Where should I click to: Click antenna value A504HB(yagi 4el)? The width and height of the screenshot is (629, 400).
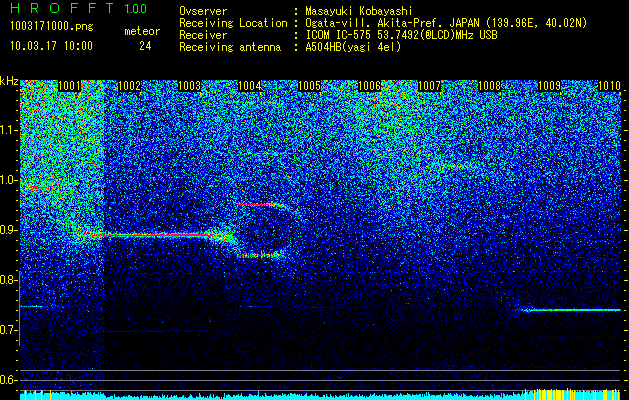[353, 47]
